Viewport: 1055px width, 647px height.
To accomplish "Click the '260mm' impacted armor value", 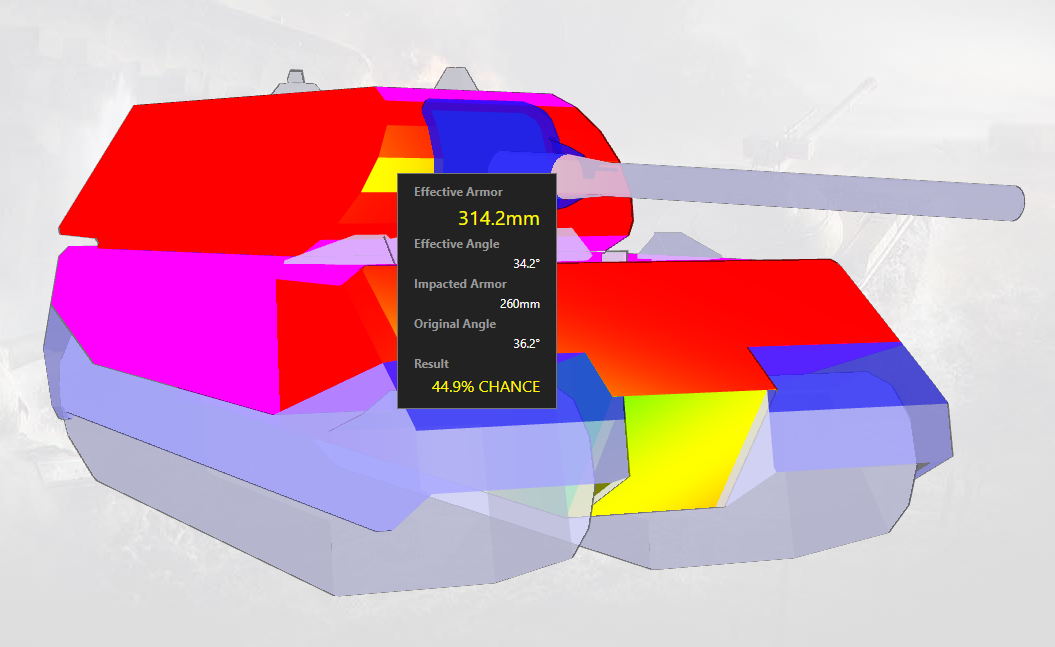I will pos(519,303).
